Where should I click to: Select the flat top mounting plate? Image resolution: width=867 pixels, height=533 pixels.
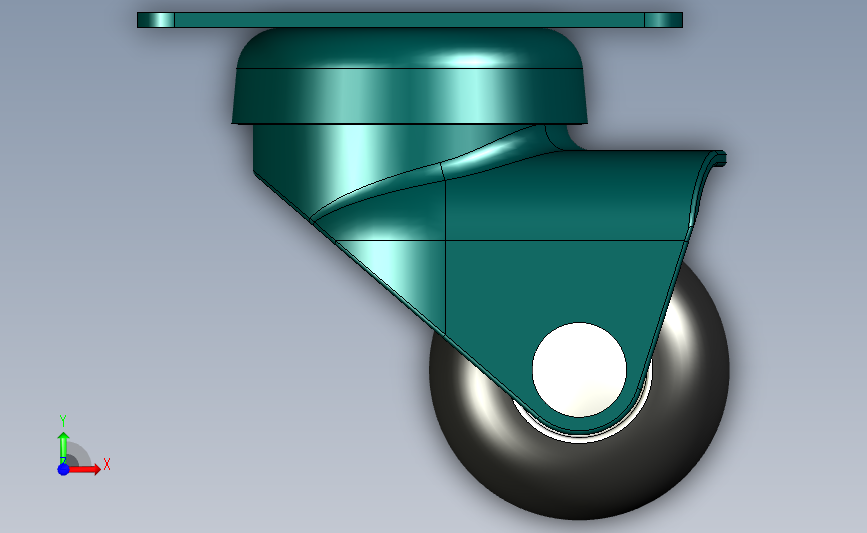(x=410, y=20)
